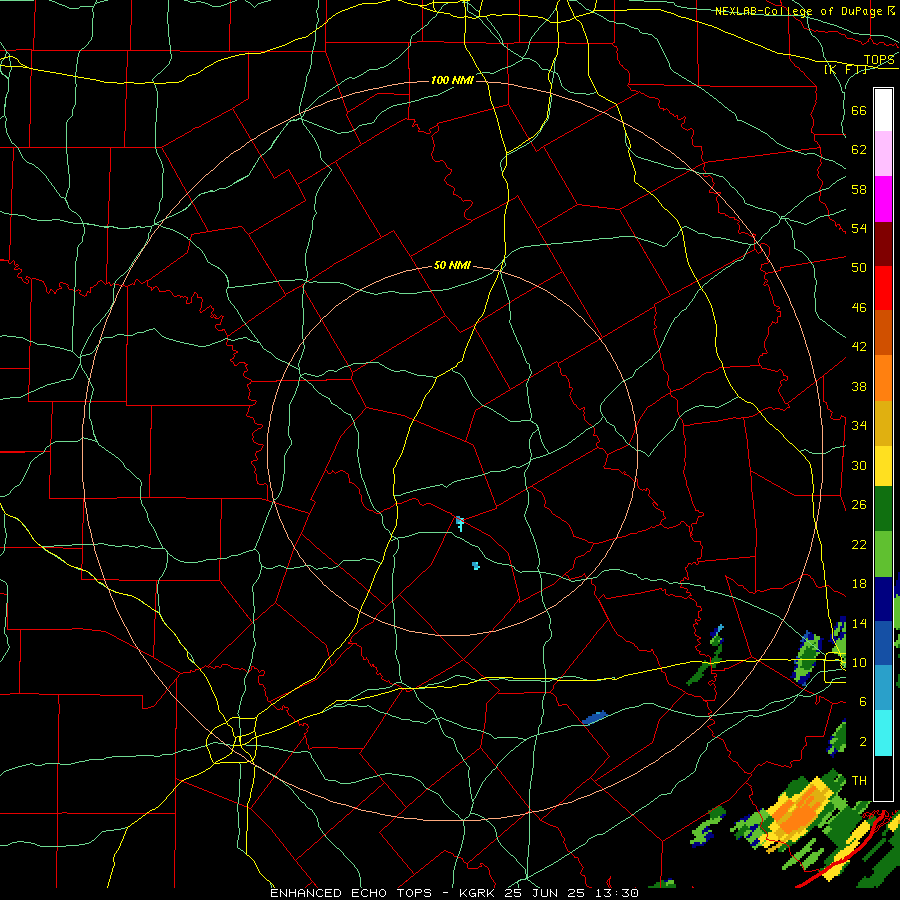Click the "38" legend value
900x900 pixels.
click(859, 386)
